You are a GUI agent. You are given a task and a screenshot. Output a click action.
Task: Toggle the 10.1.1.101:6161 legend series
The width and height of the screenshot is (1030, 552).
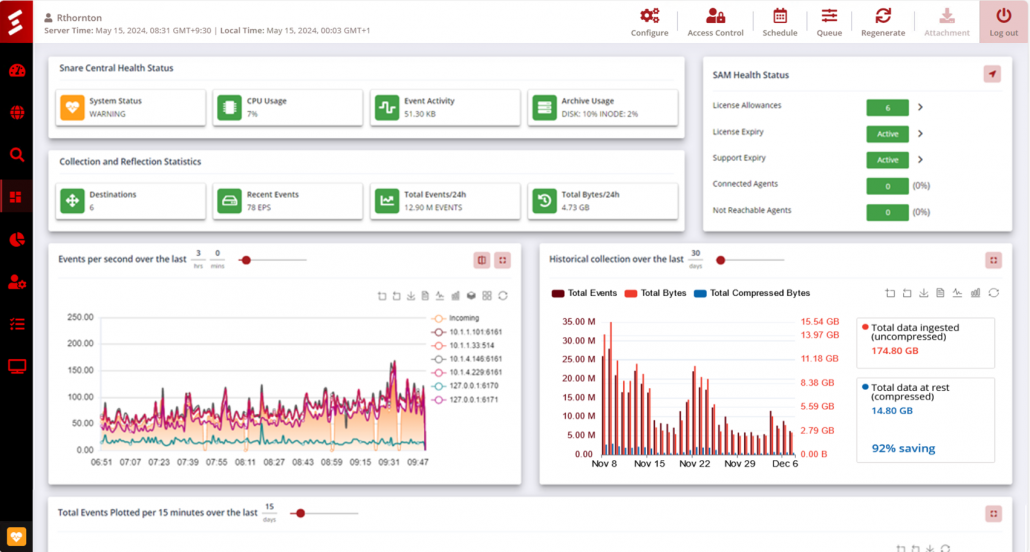click(466, 332)
